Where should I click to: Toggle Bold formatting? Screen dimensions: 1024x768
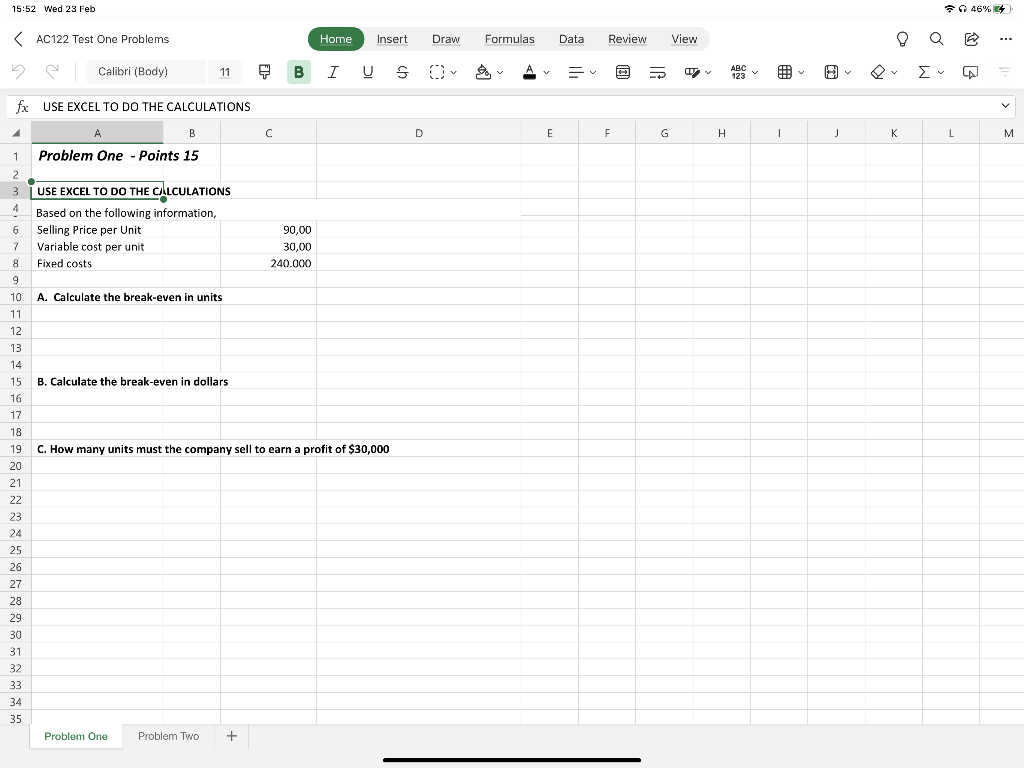click(x=298, y=72)
